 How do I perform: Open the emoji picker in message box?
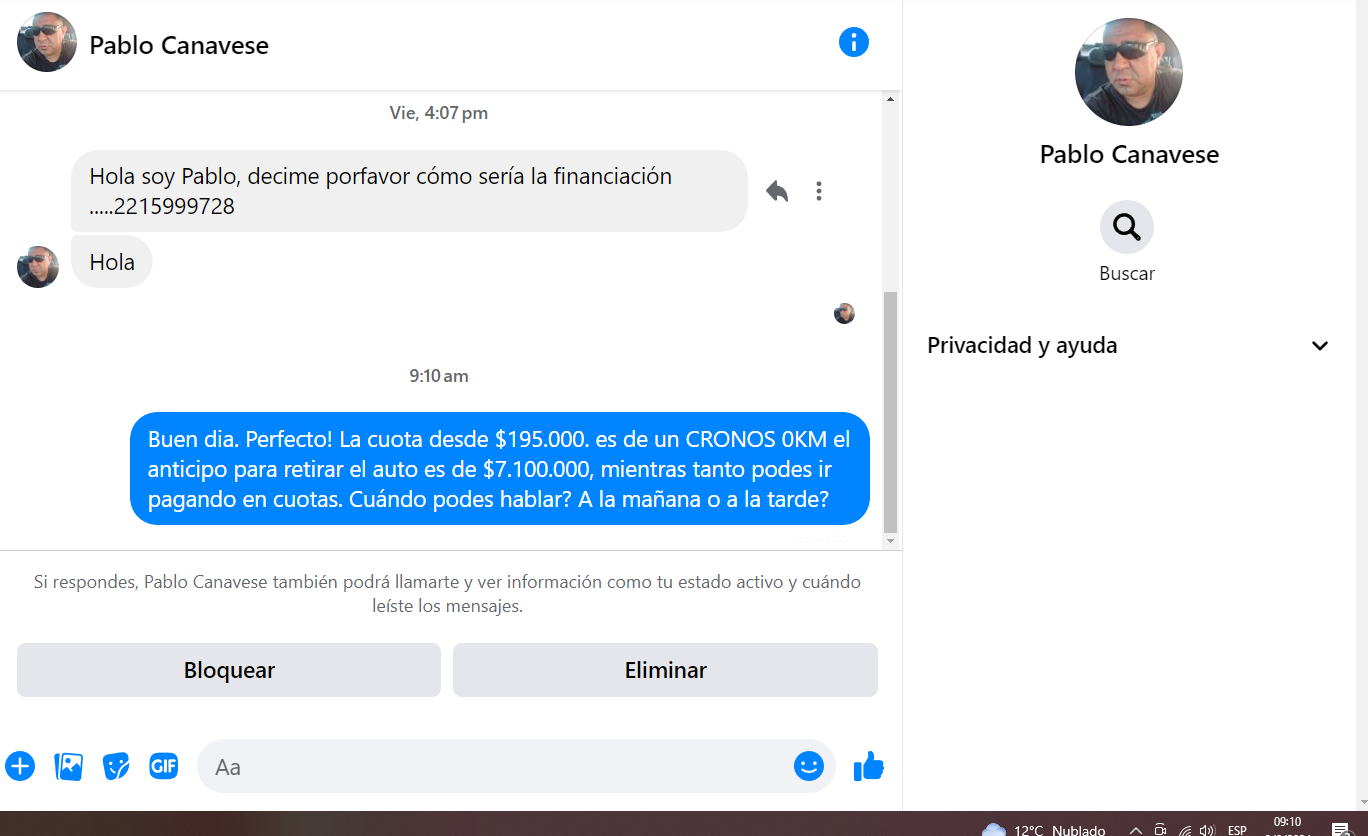point(808,767)
